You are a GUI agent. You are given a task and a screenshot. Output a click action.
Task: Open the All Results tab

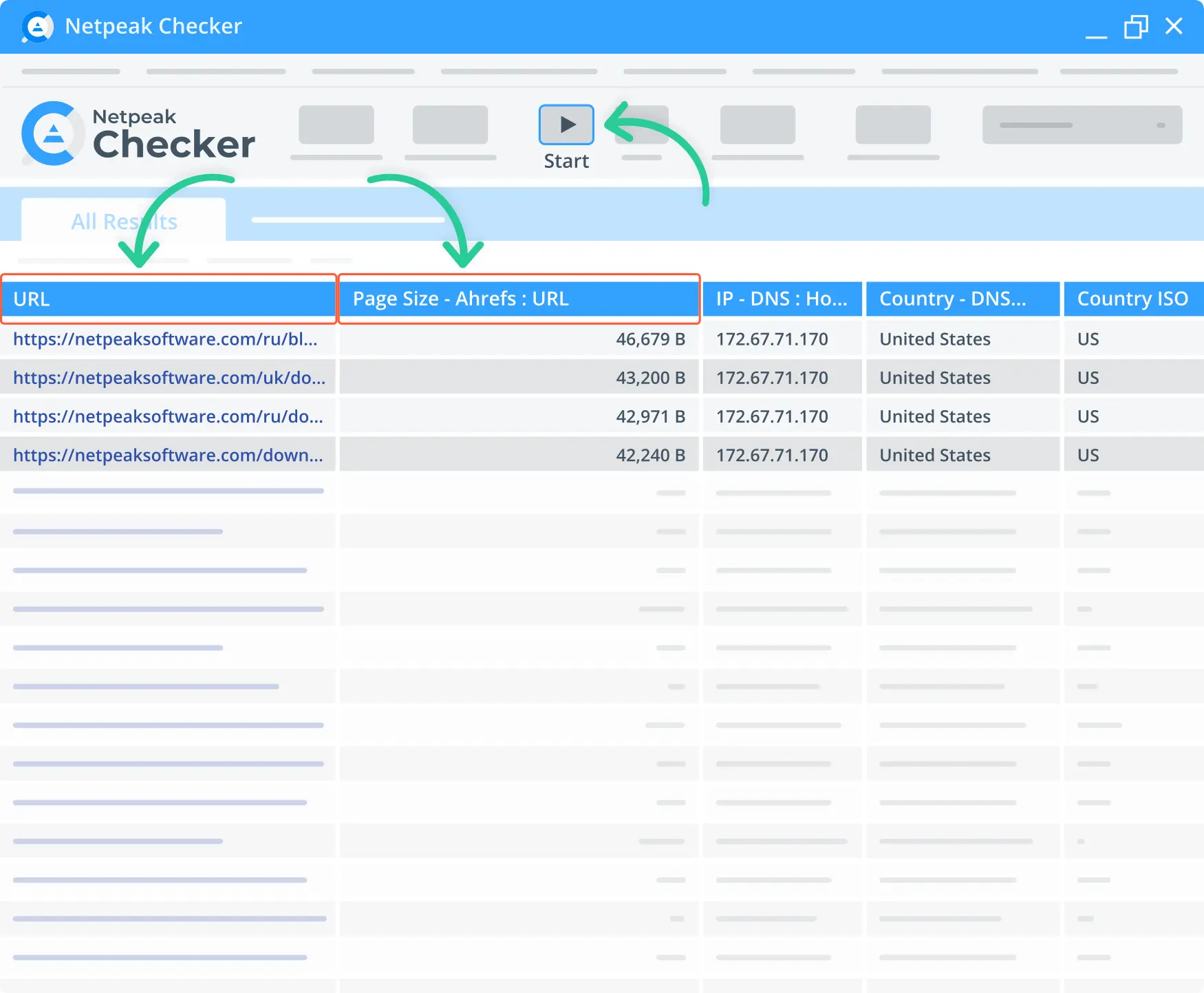pos(124,221)
